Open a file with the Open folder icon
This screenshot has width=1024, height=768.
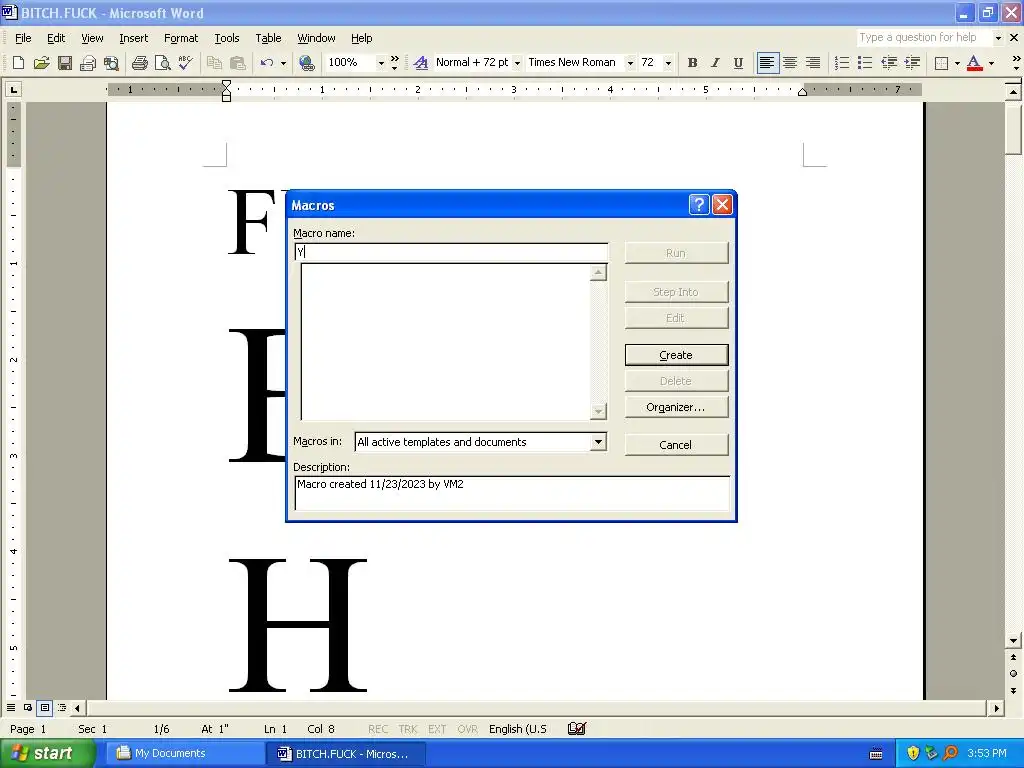point(41,63)
